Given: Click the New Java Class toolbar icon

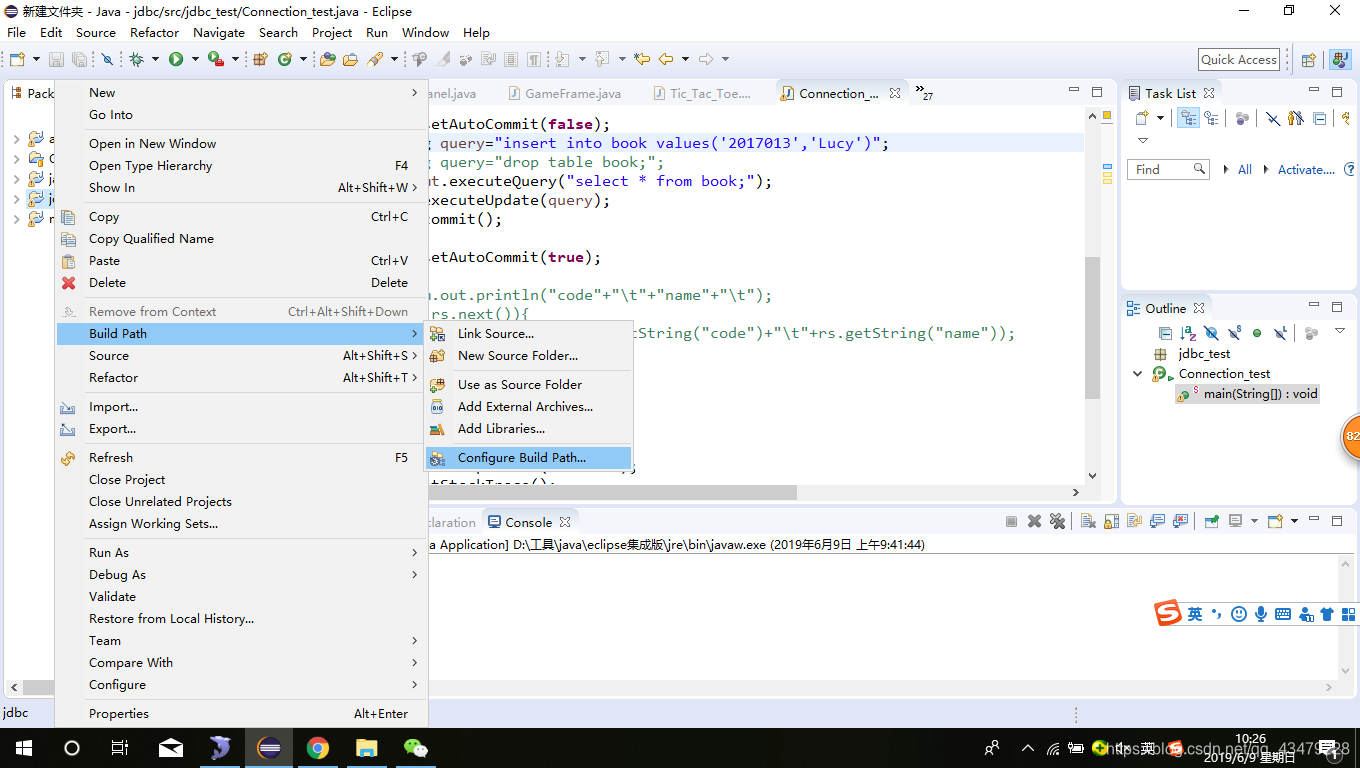Looking at the screenshot, I should click(284, 60).
